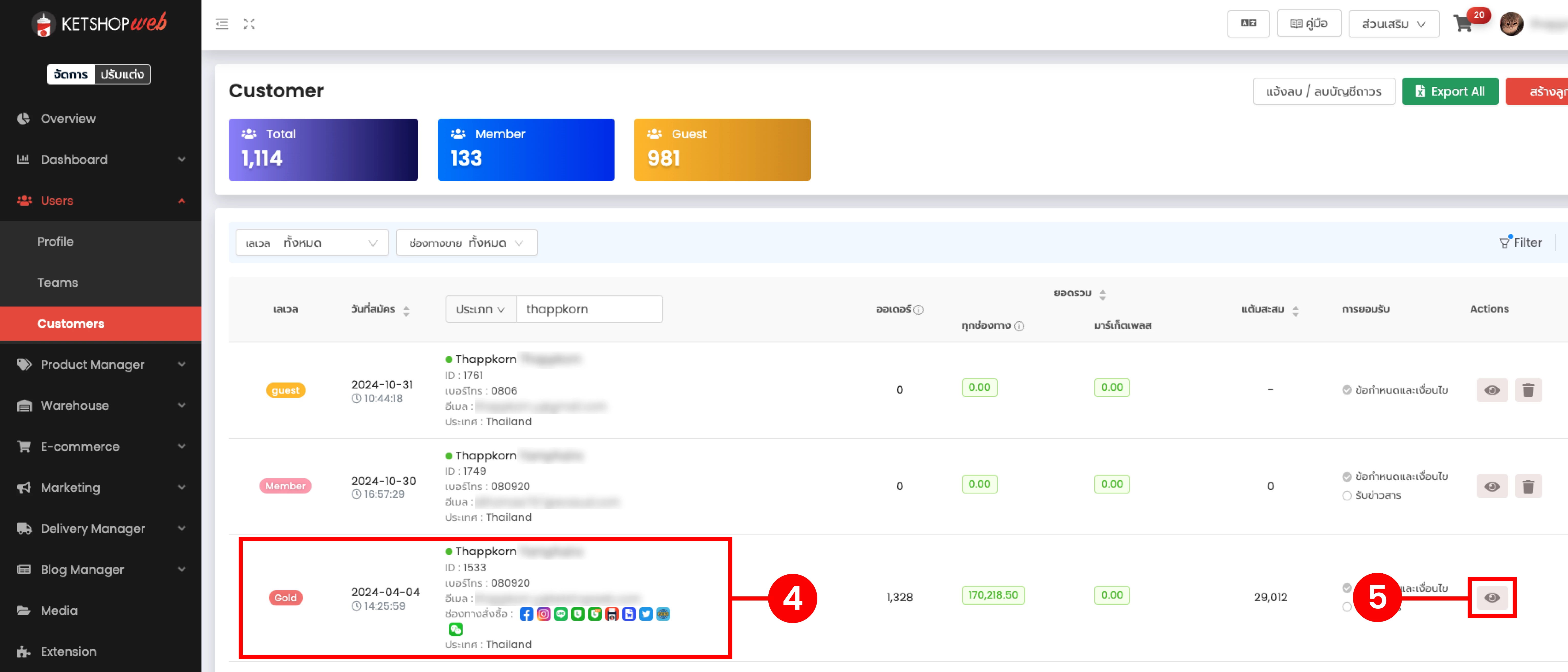Screen dimensions: 1568x672
Task: Click the globe website channel icon
Action: coord(663,614)
